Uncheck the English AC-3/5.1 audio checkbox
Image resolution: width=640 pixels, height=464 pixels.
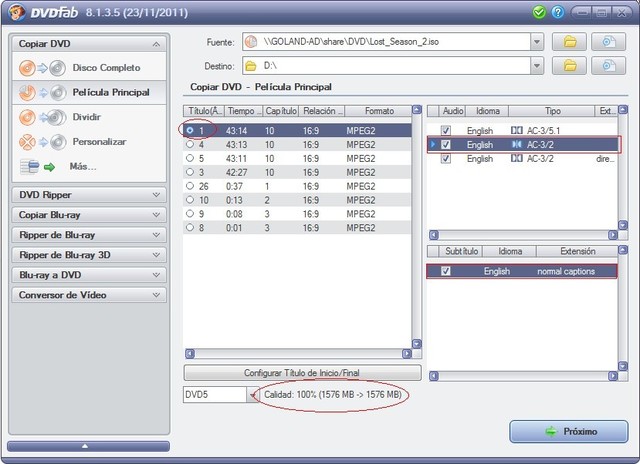click(446, 131)
